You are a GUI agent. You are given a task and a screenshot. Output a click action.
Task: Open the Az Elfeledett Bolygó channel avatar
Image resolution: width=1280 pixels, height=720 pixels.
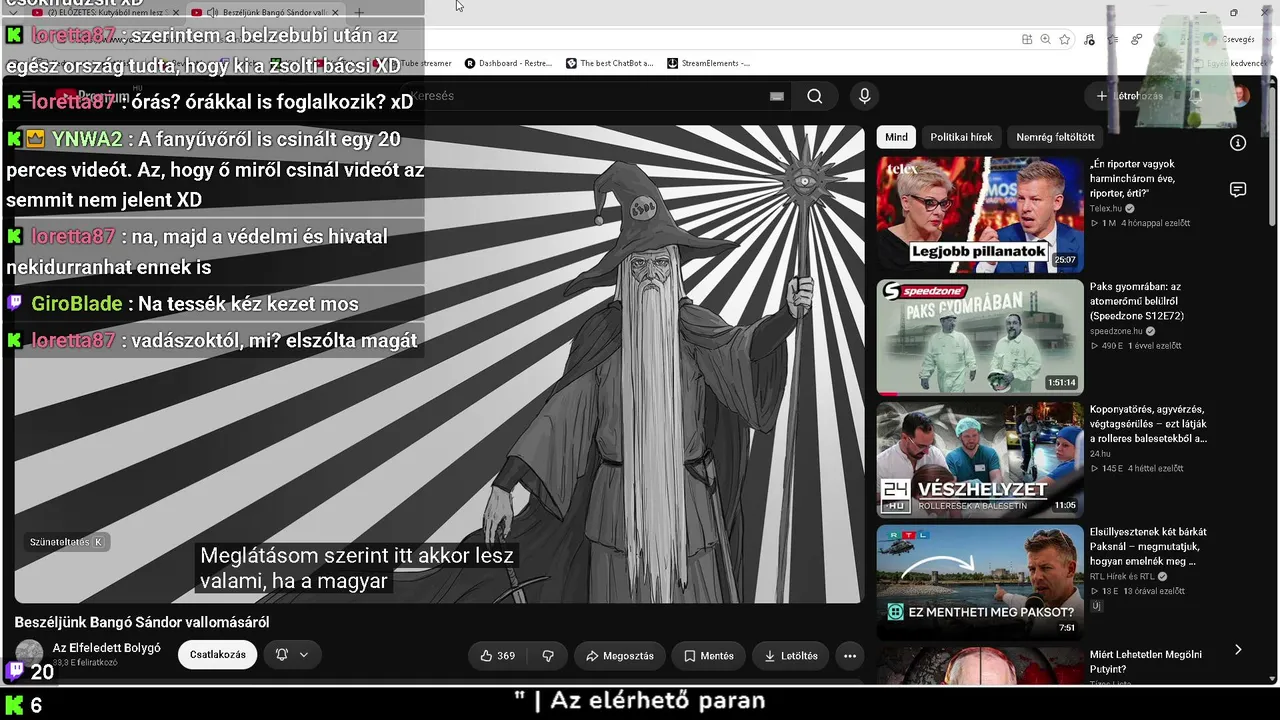coord(29,654)
